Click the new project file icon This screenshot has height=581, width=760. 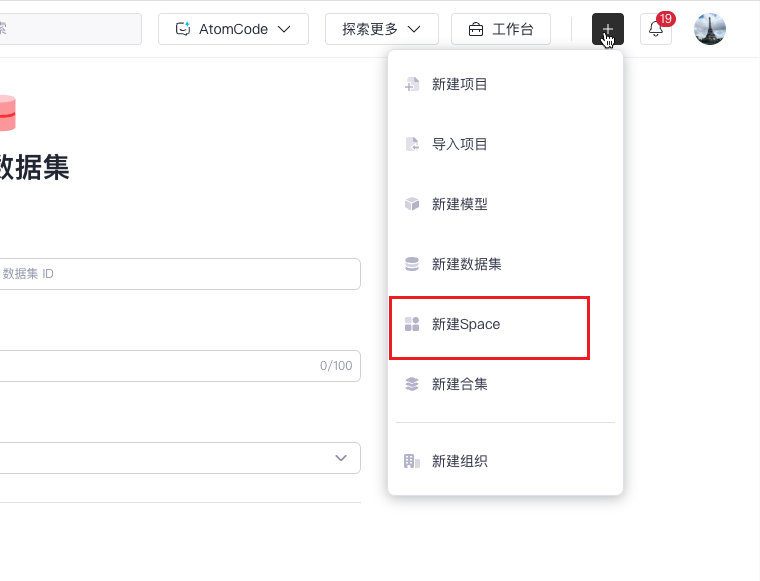pos(412,84)
